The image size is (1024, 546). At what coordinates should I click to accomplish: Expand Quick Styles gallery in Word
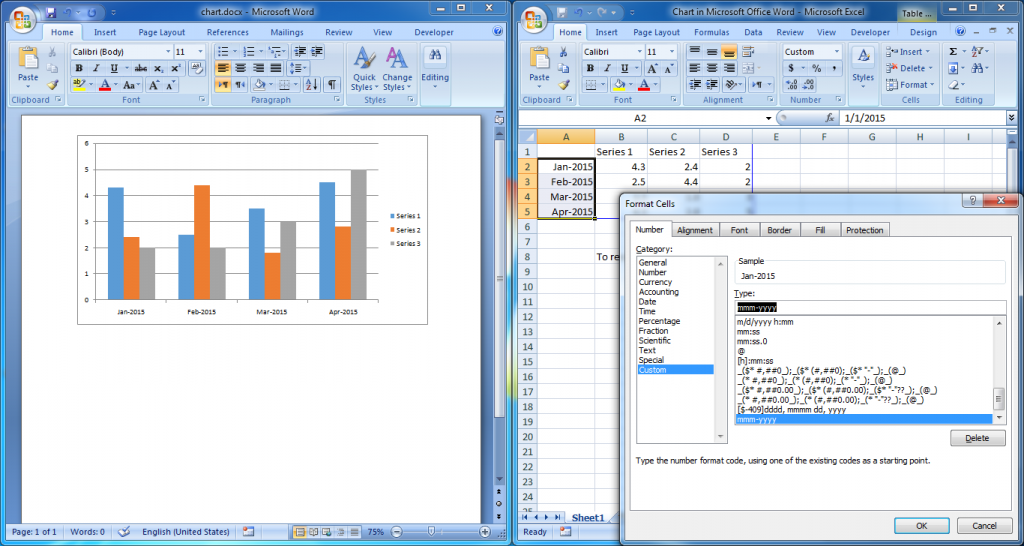364,69
